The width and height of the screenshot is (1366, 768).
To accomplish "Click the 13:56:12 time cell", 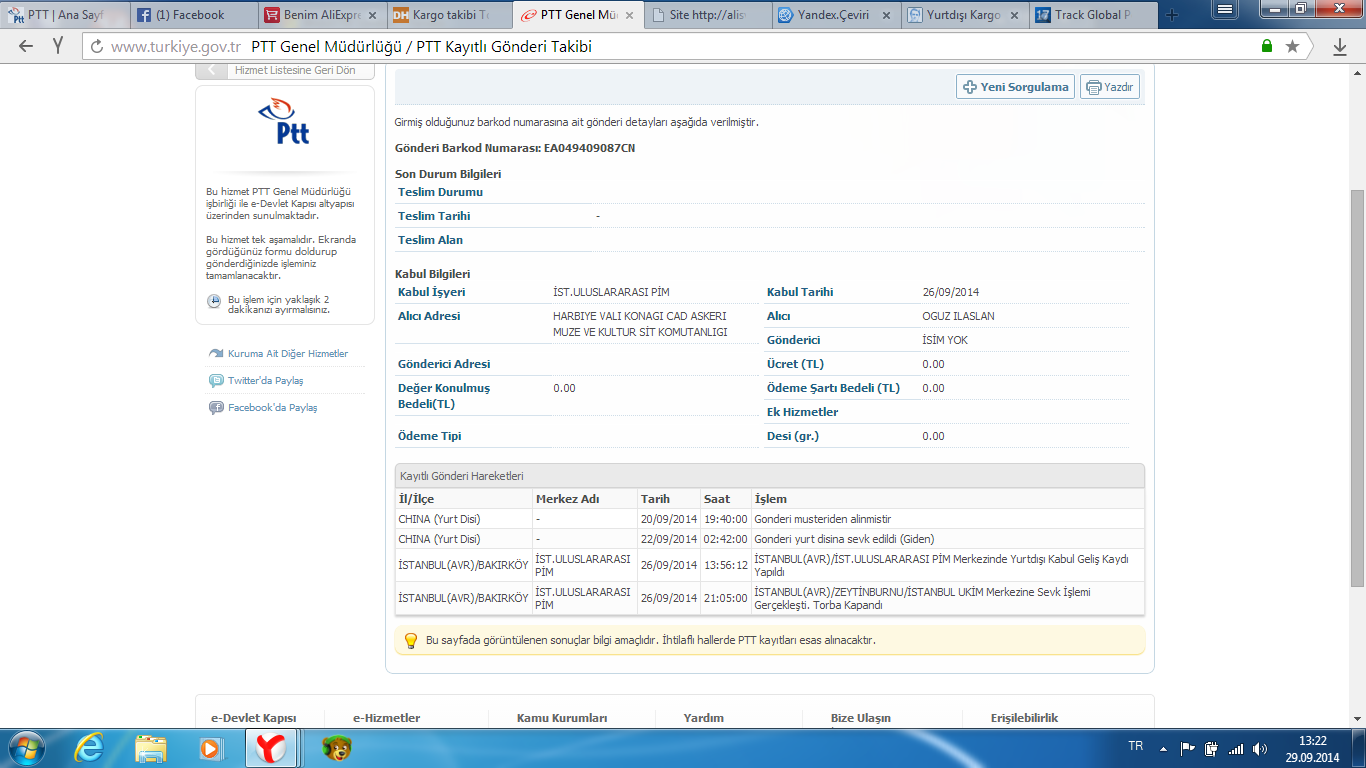I will 725,565.
